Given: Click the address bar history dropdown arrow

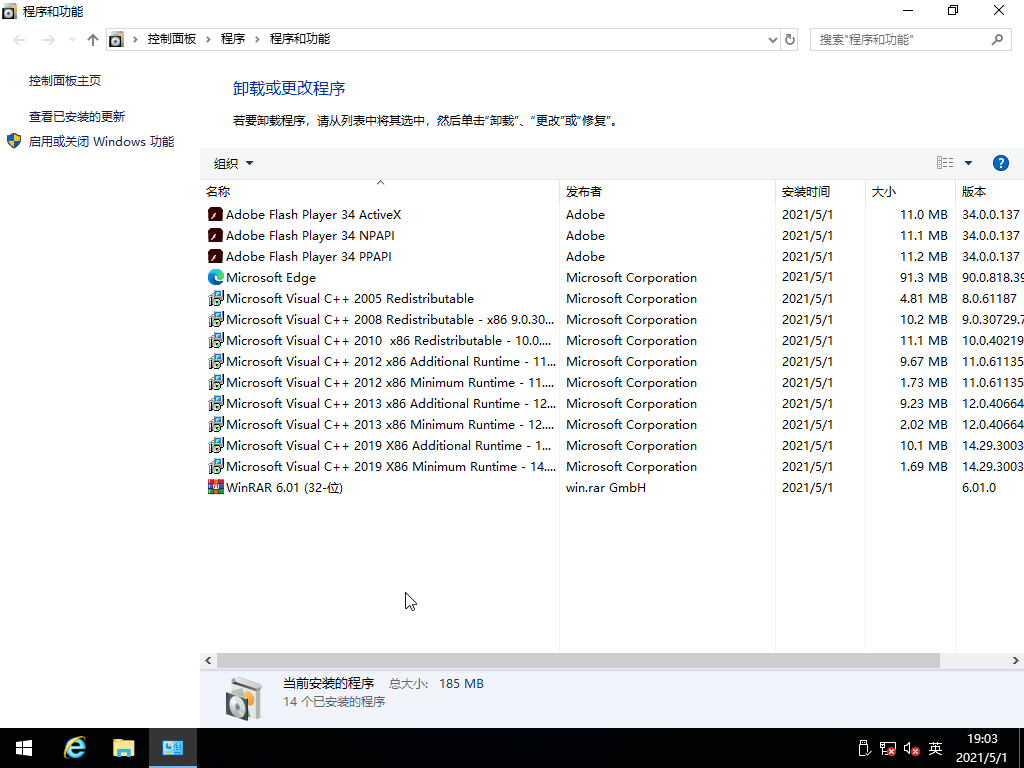Looking at the screenshot, I should coord(771,39).
